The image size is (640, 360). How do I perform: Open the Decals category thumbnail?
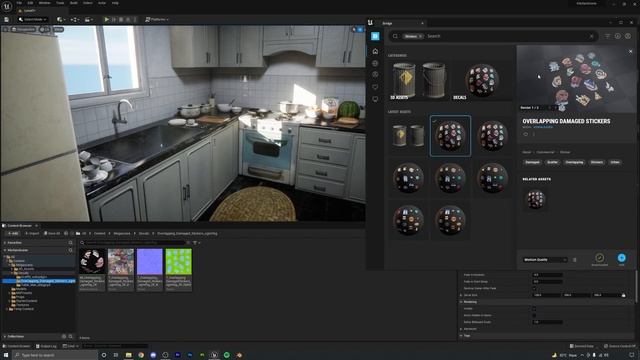pos(482,81)
